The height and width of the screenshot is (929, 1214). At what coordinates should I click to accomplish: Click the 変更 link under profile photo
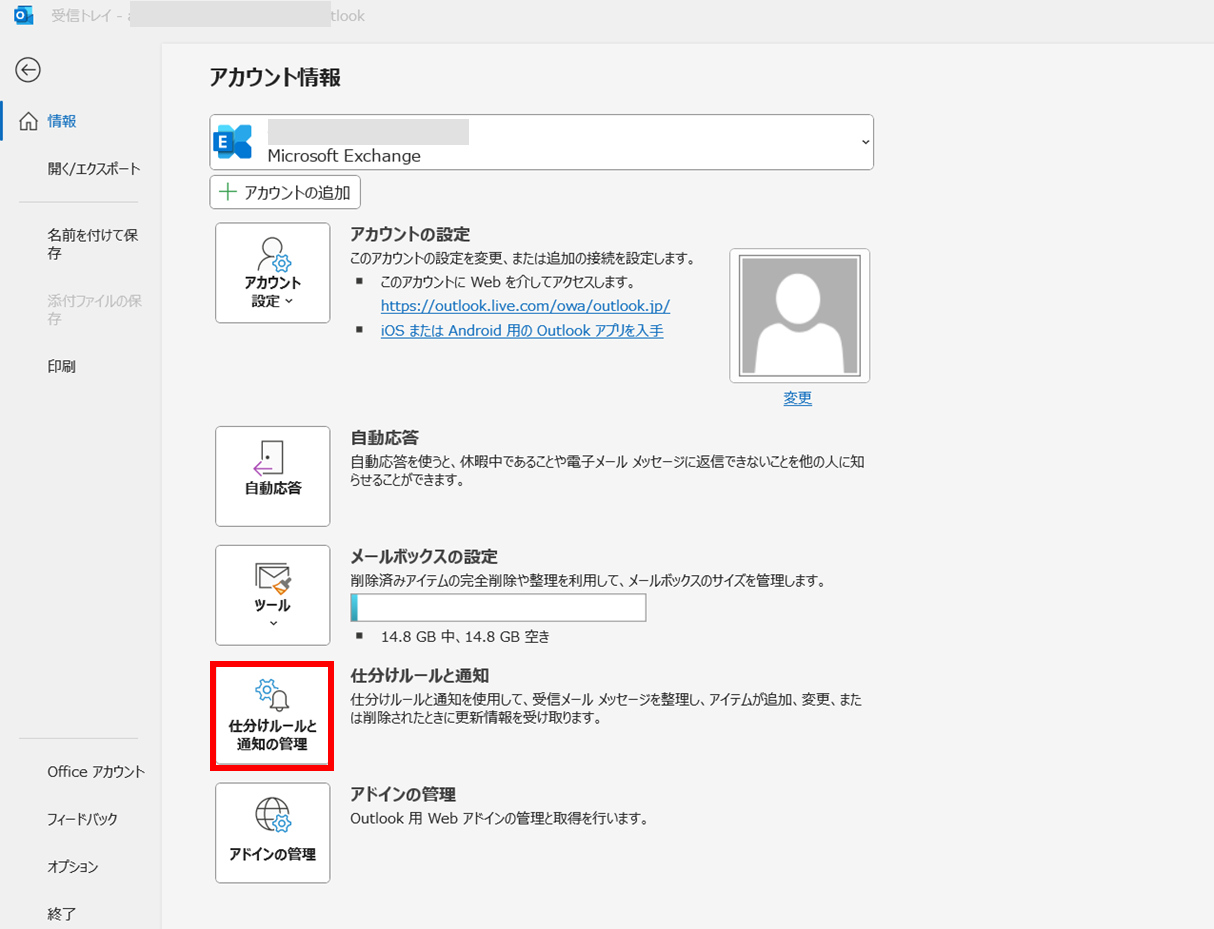click(798, 398)
